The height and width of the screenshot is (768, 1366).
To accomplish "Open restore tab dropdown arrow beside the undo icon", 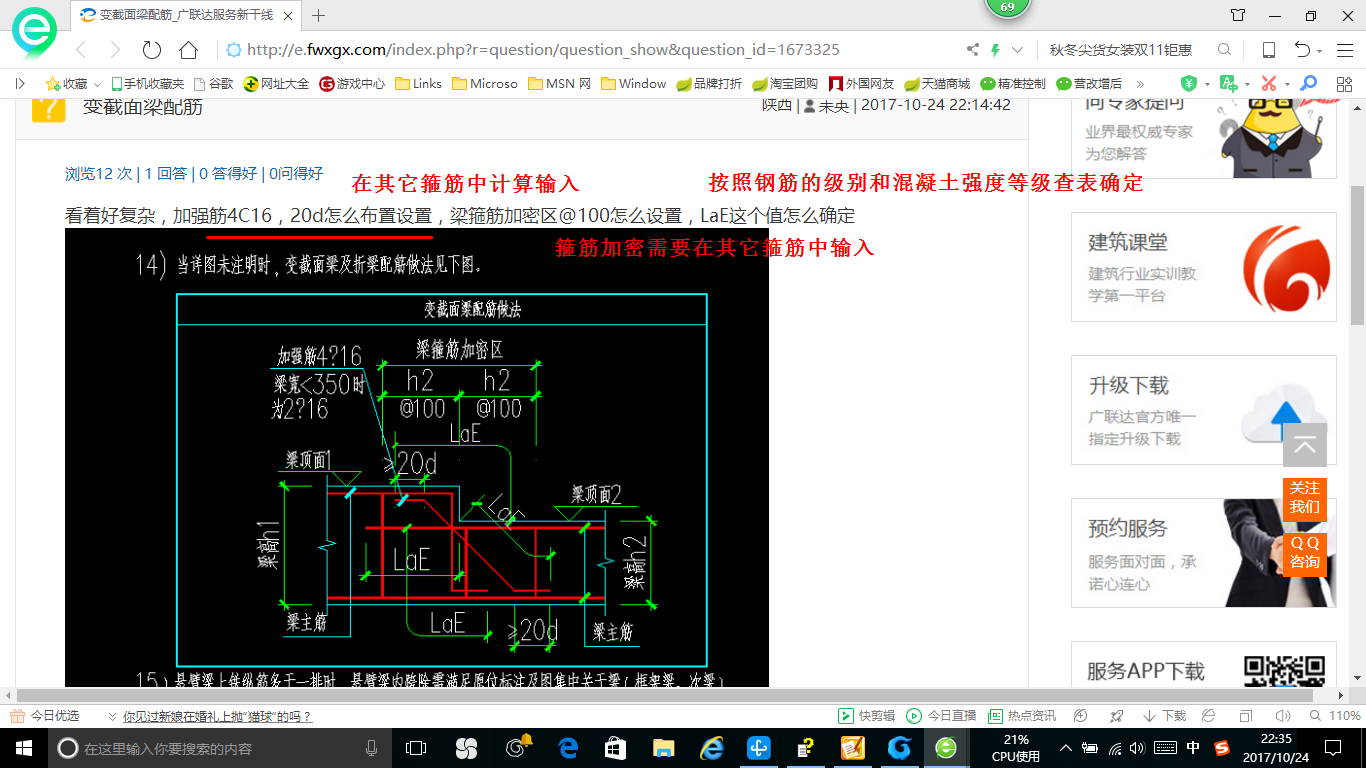I will tap(1319, 51).
